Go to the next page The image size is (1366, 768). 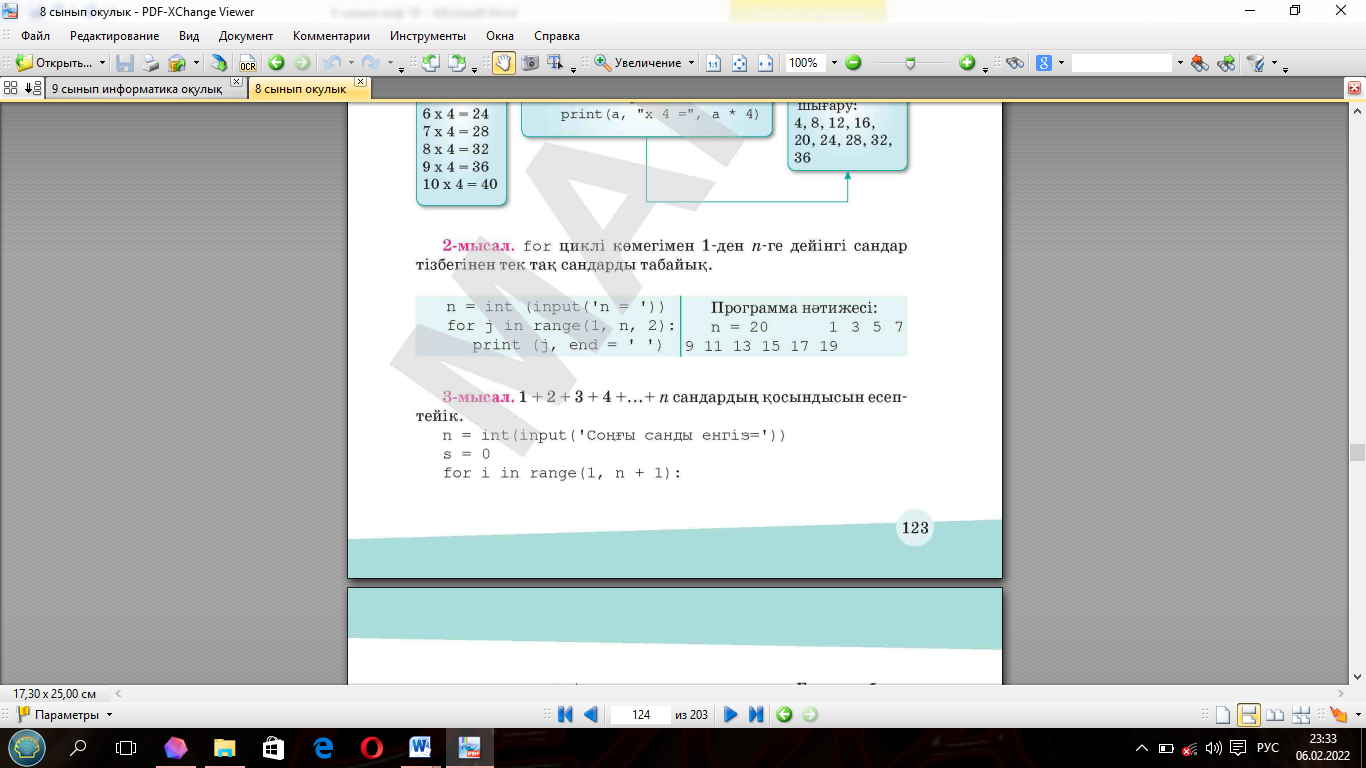pos(730,714)
